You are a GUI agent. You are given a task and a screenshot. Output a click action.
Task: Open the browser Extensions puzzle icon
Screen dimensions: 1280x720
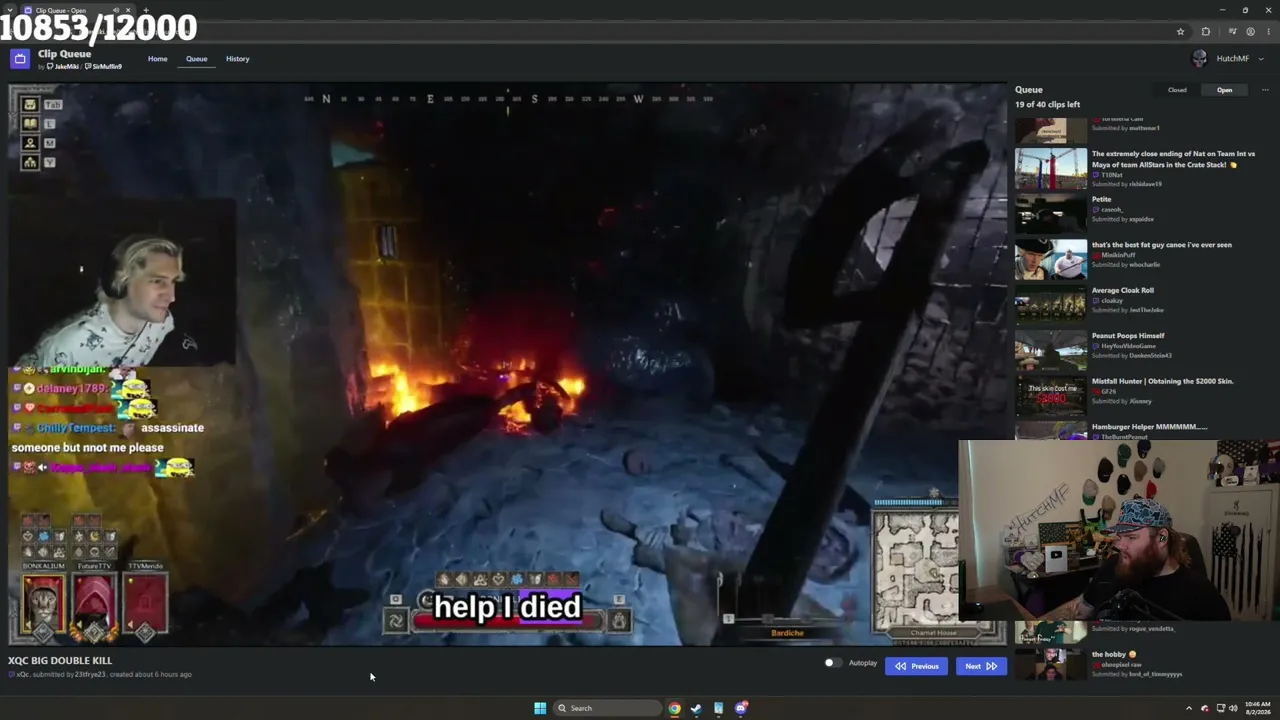coord(1206,32)
